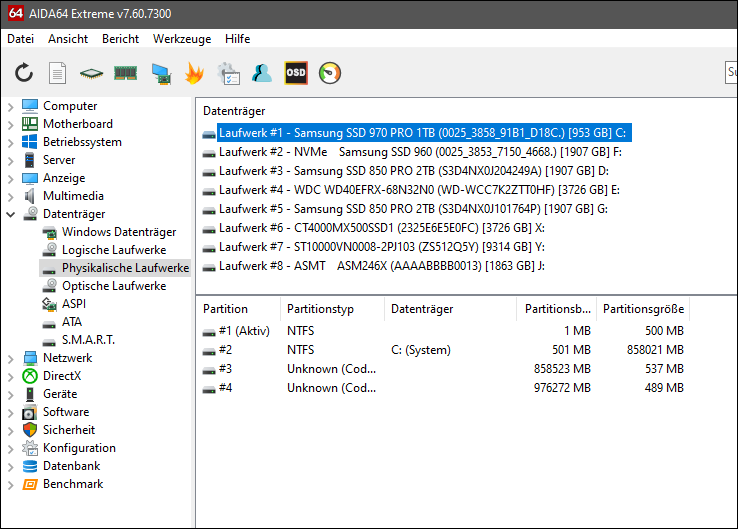This screenshot has height=529, width=738.
Task: Open the Werkzeuge menu
Action: pos(182,39)
